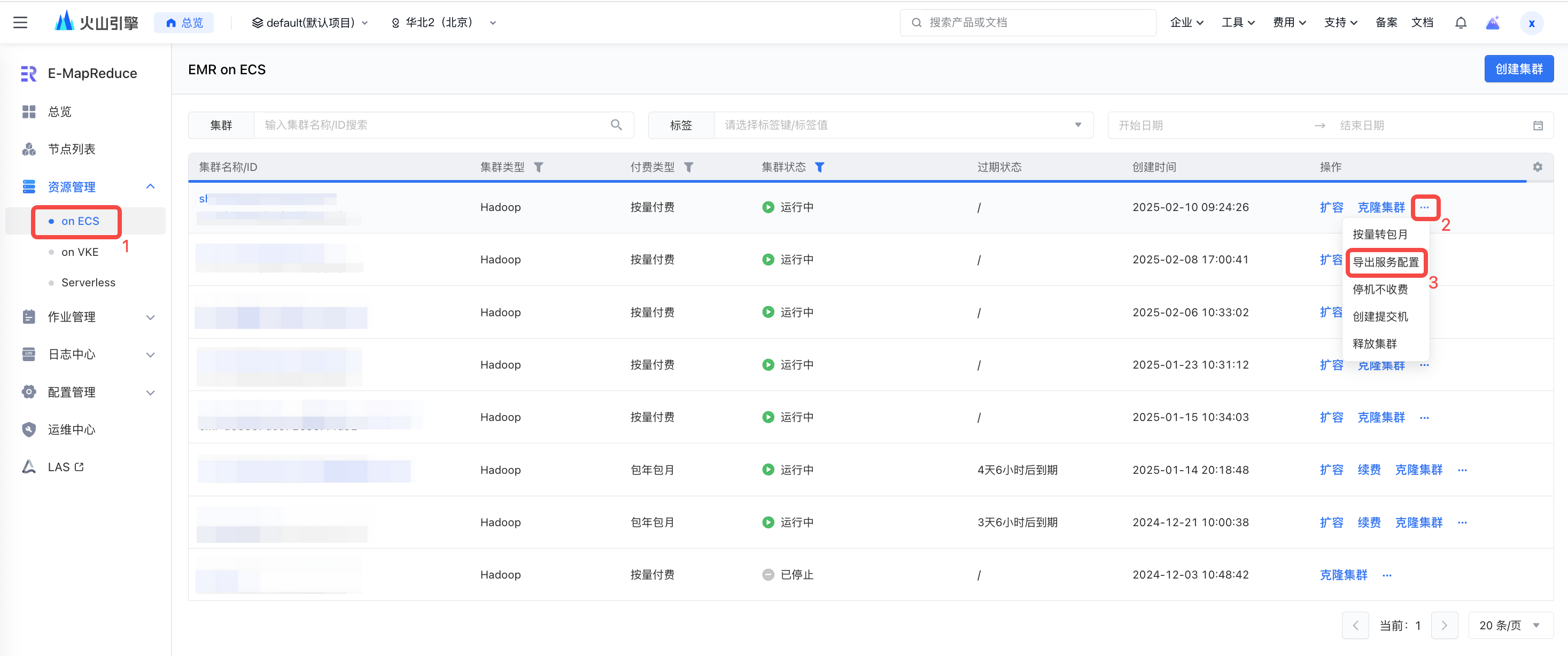The image size is (1568, 656).
Task: Click 克隆集群 for the 2025-02-10 cluster
Action: pos(1380,207)
